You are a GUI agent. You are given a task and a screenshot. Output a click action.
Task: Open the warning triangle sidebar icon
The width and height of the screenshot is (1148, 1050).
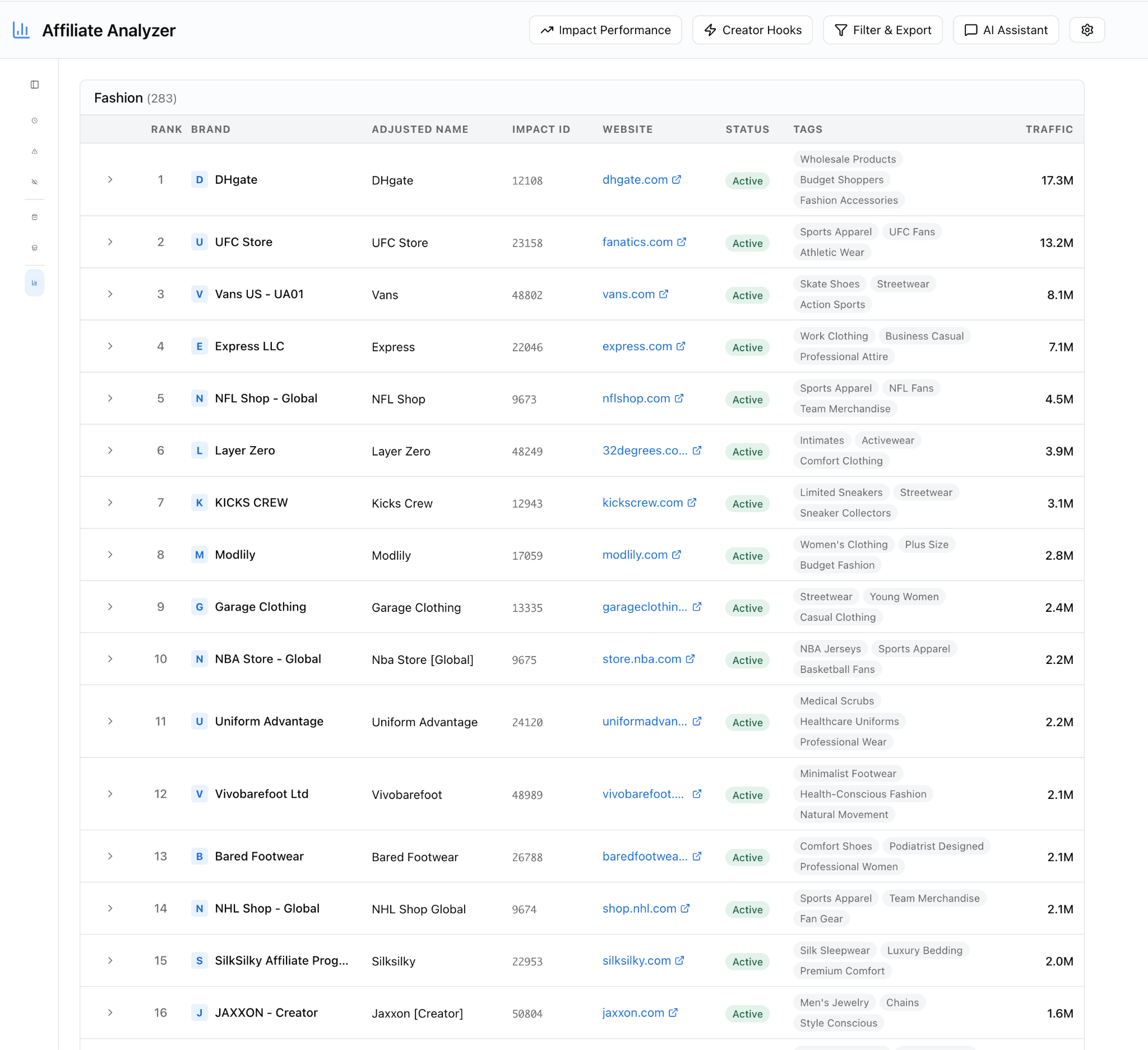(x=35, y=151)
